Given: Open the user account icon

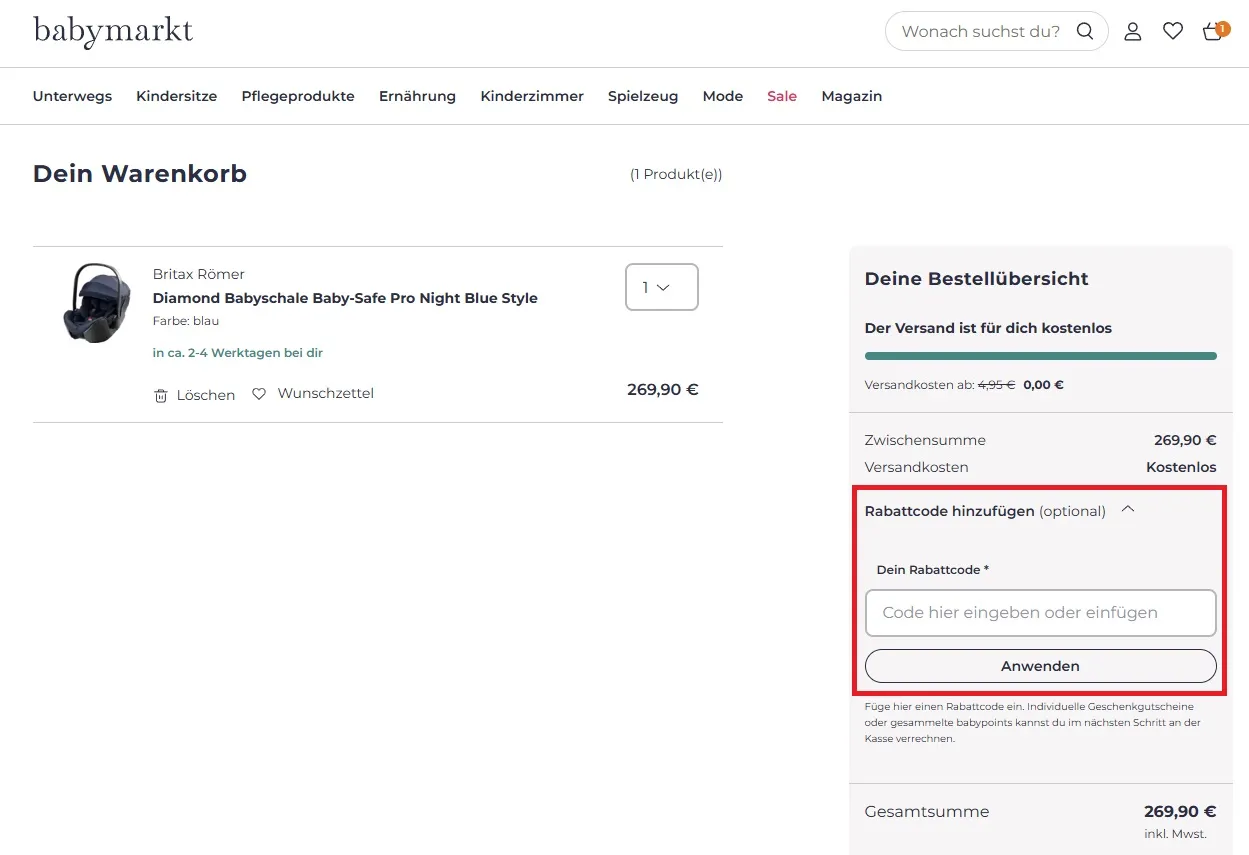Looking at the screenshot, I should 1132,31.
